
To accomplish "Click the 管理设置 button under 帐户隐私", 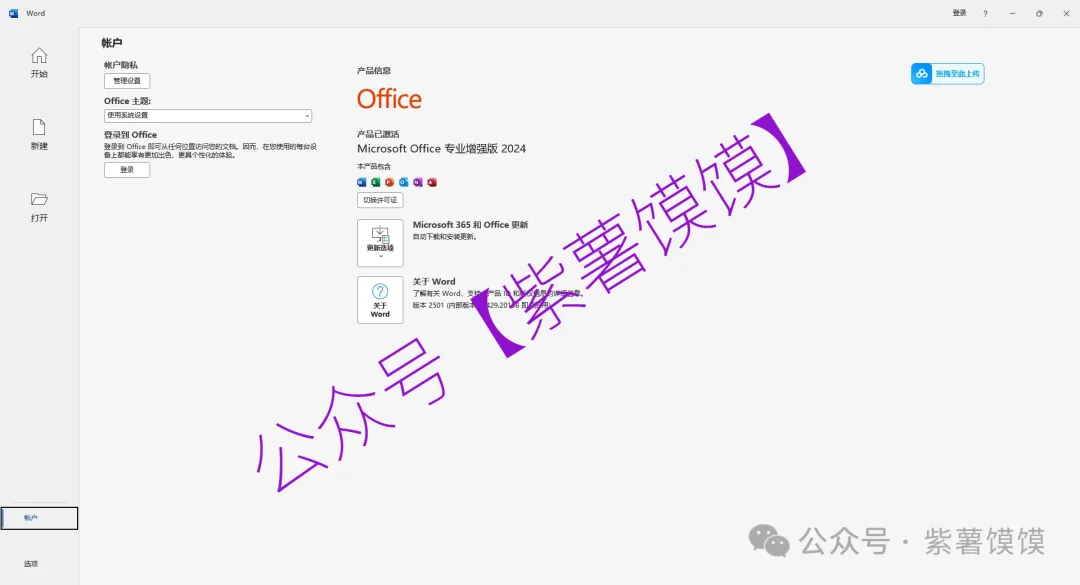I will pos(127,81).
